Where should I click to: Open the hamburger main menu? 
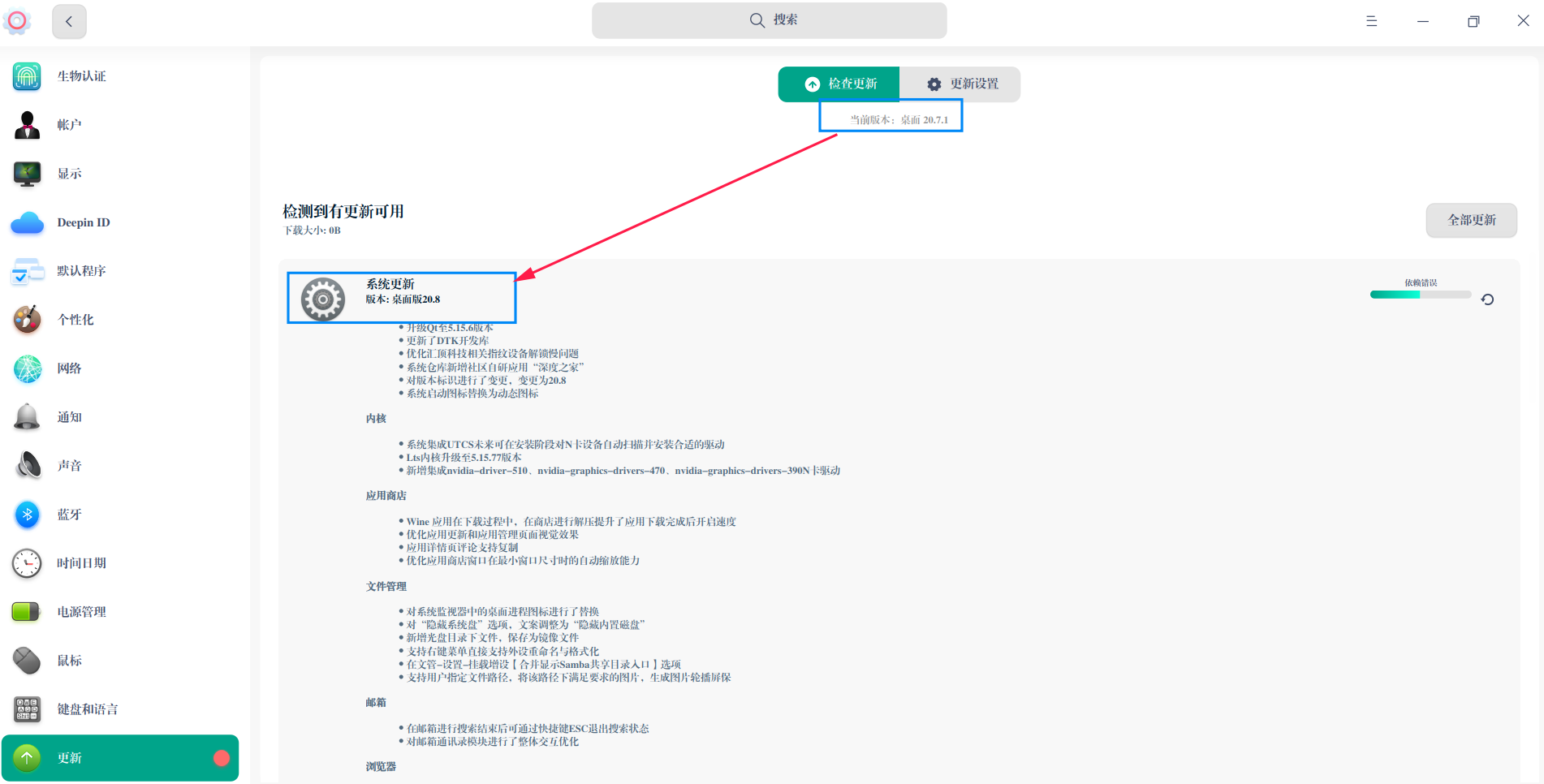pos(1371,21)
